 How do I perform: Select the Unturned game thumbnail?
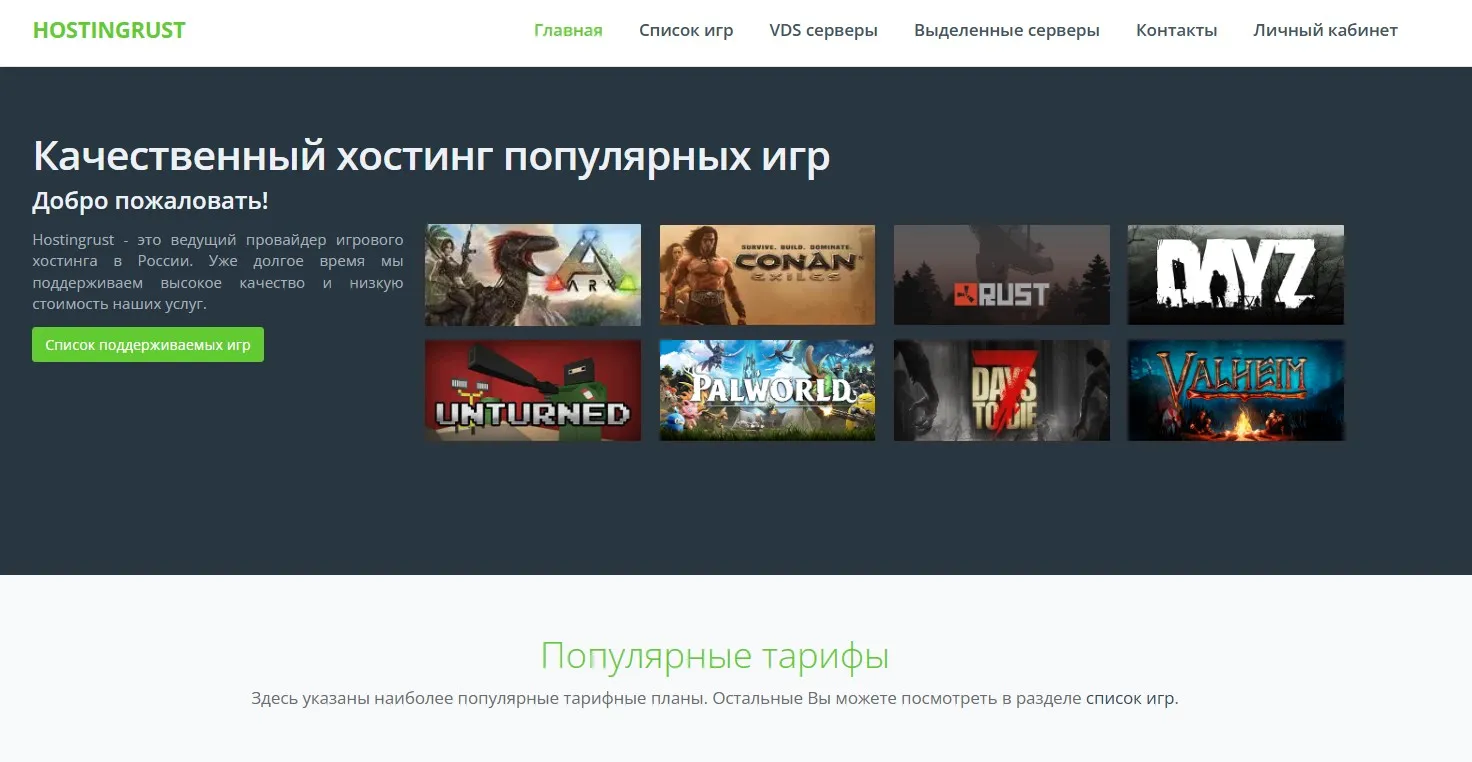coord(533,390)
